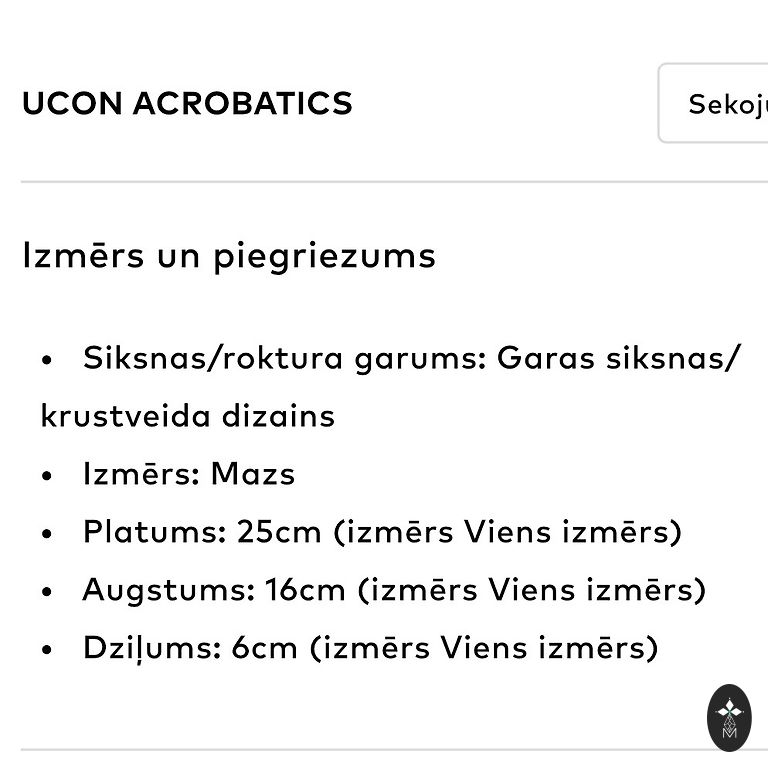768x768 pixels.
Task: Click the bullet before 'Izmērs: Mazs'
Action: (x=46, y=475)
